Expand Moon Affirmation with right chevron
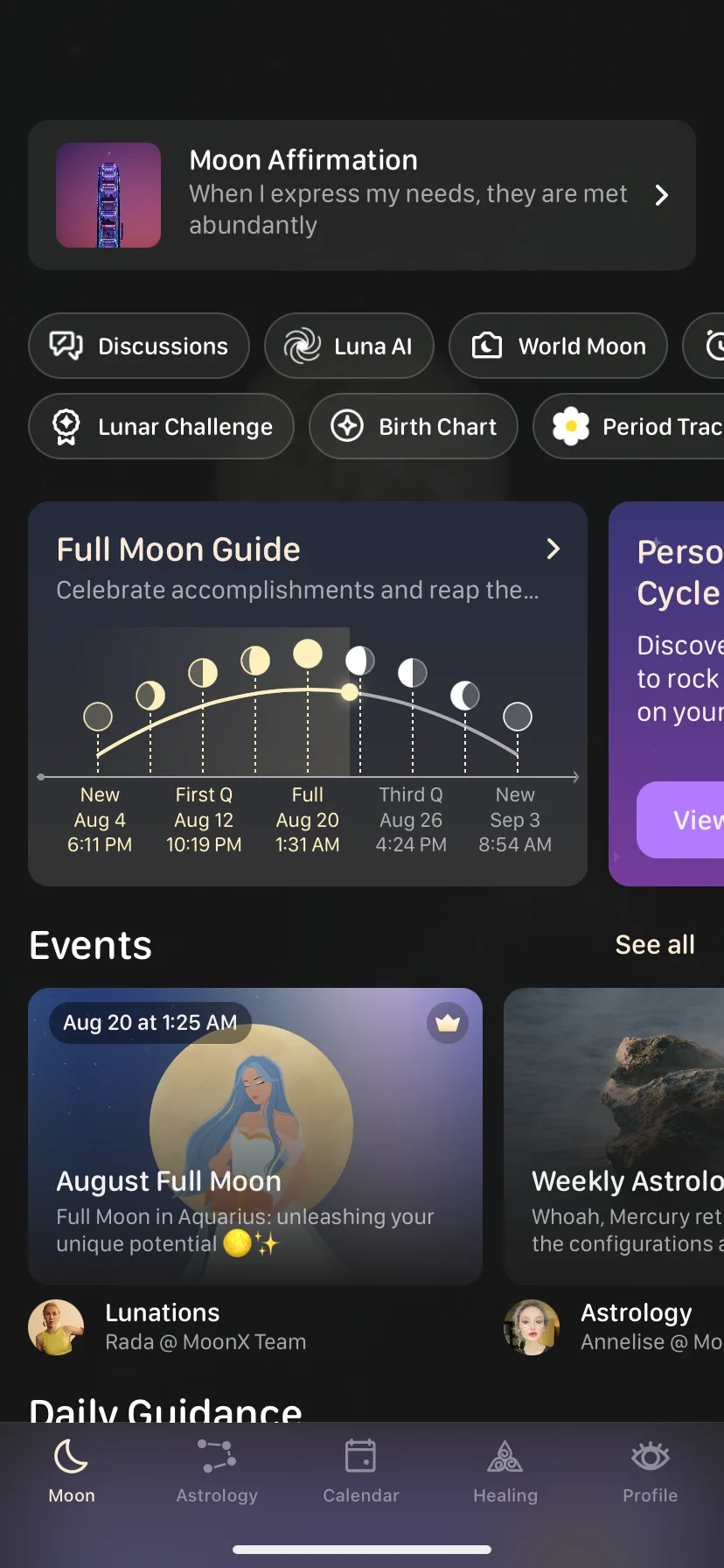 [662, 195]
